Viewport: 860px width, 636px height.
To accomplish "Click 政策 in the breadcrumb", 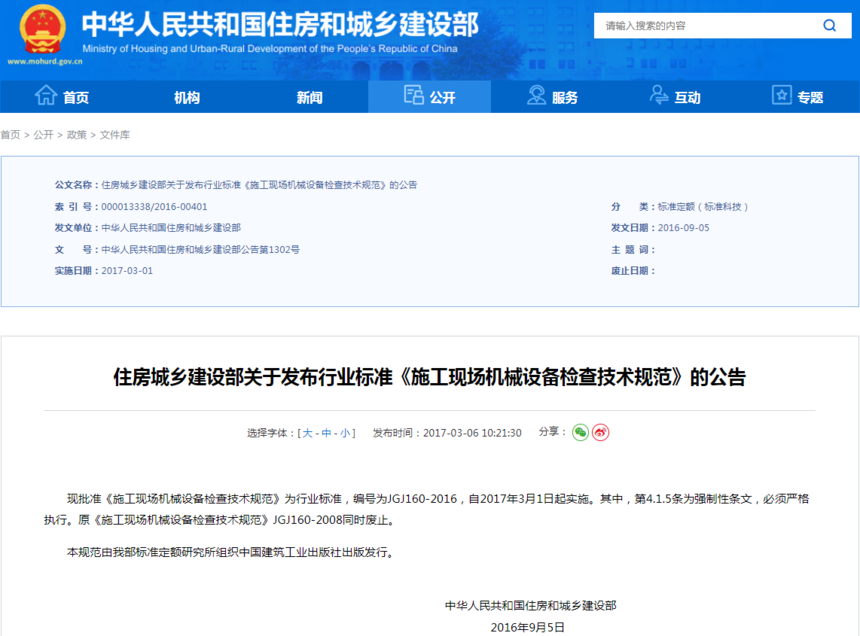I will click(77, 135).
